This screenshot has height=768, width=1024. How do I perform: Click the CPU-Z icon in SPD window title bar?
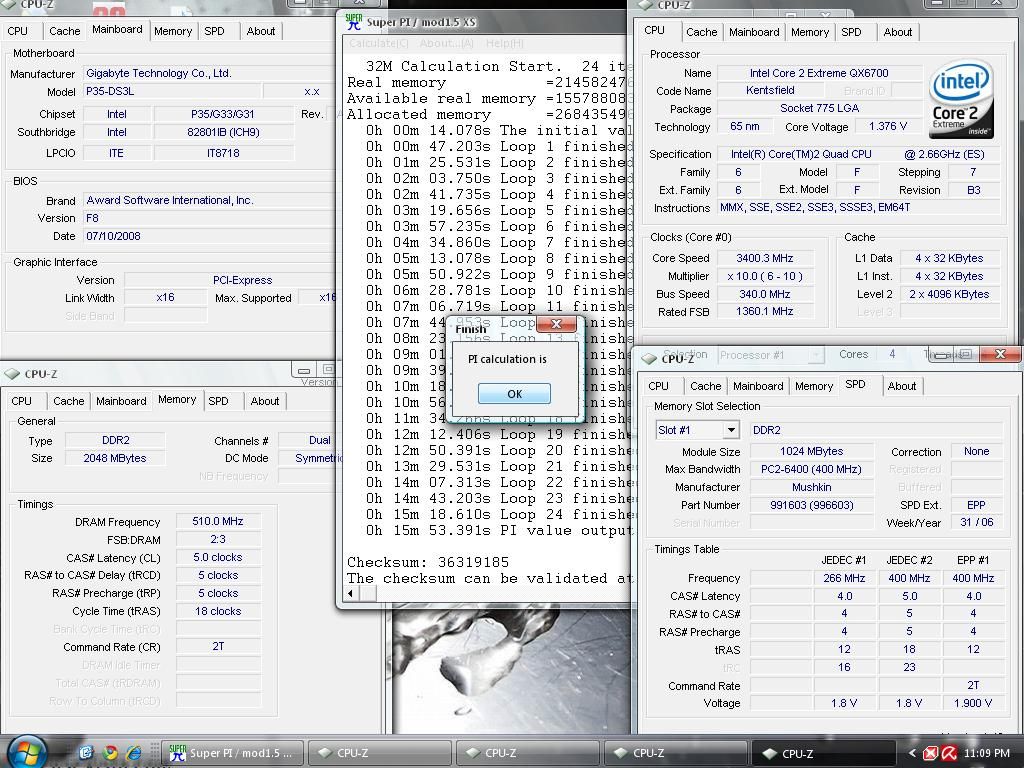tap(649, 358)
